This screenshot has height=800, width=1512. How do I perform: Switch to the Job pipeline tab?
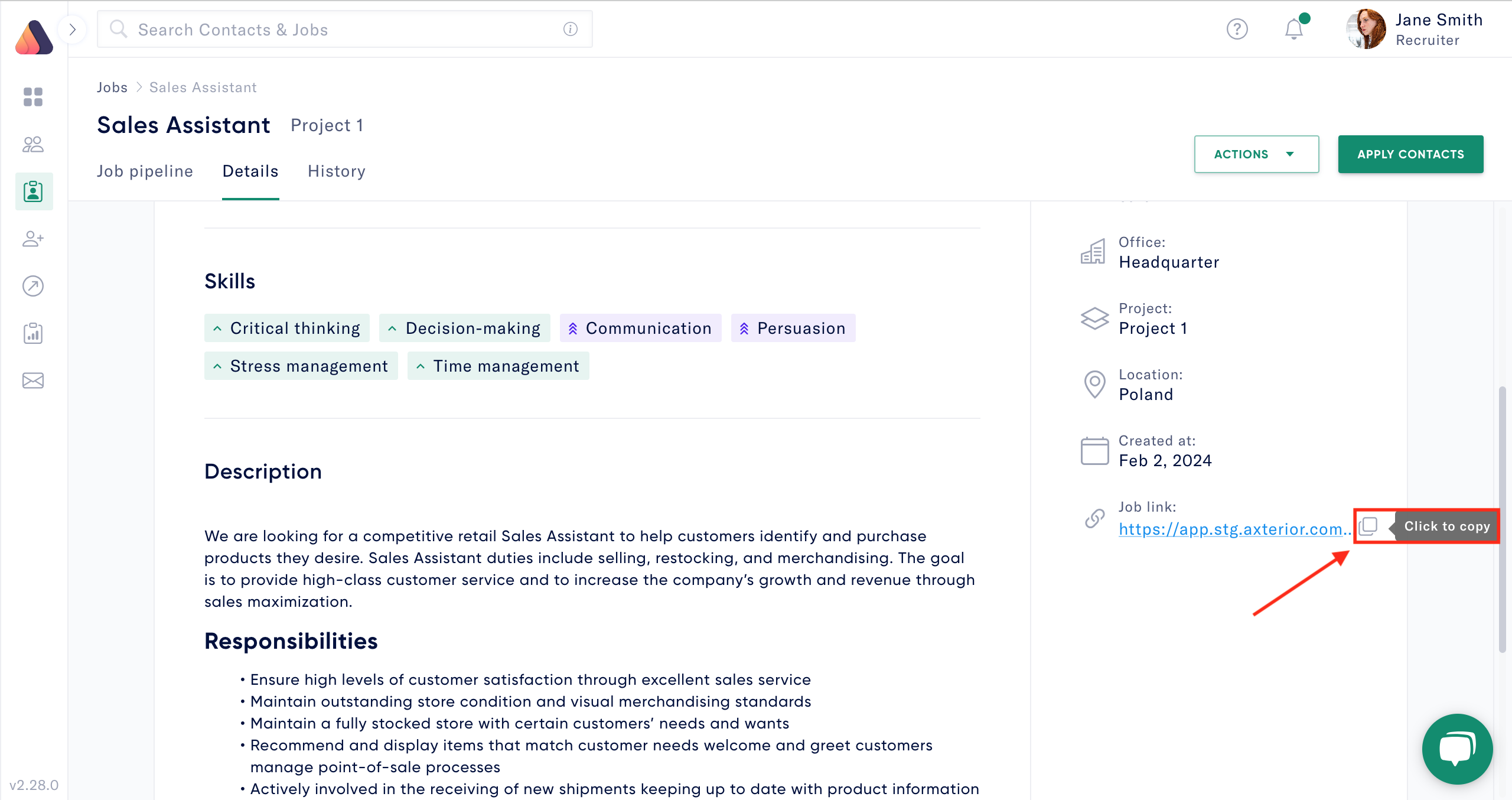[x=145, y=171]
